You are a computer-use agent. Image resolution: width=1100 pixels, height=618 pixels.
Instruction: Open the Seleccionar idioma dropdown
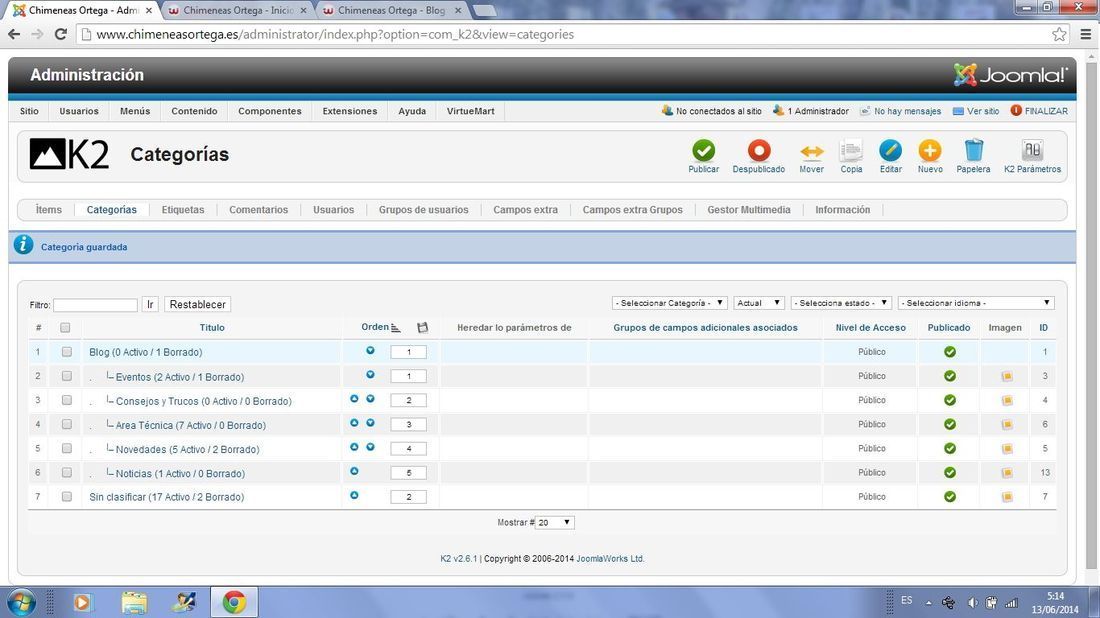click(x=976, y=303)
